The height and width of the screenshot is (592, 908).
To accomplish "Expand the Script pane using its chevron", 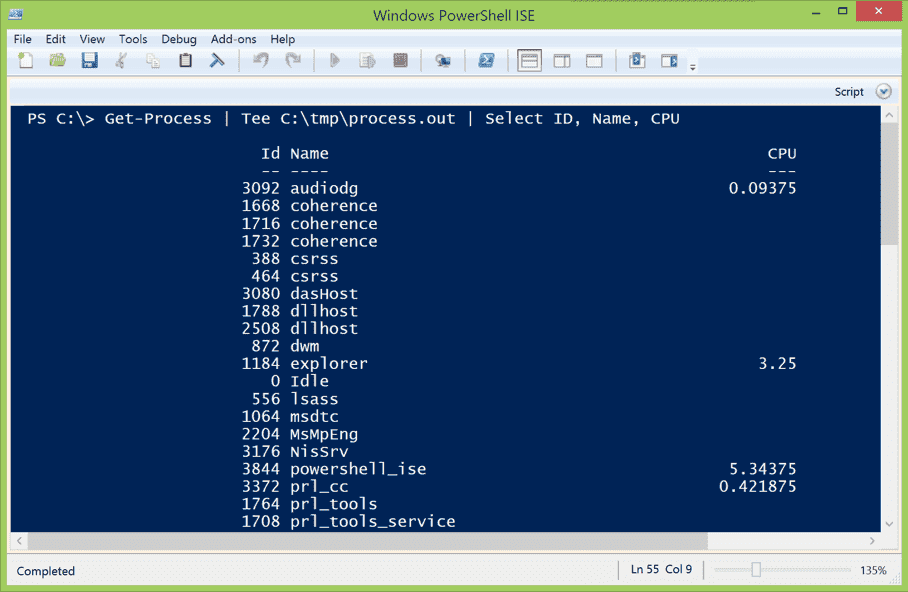I will tap(884, 90).
